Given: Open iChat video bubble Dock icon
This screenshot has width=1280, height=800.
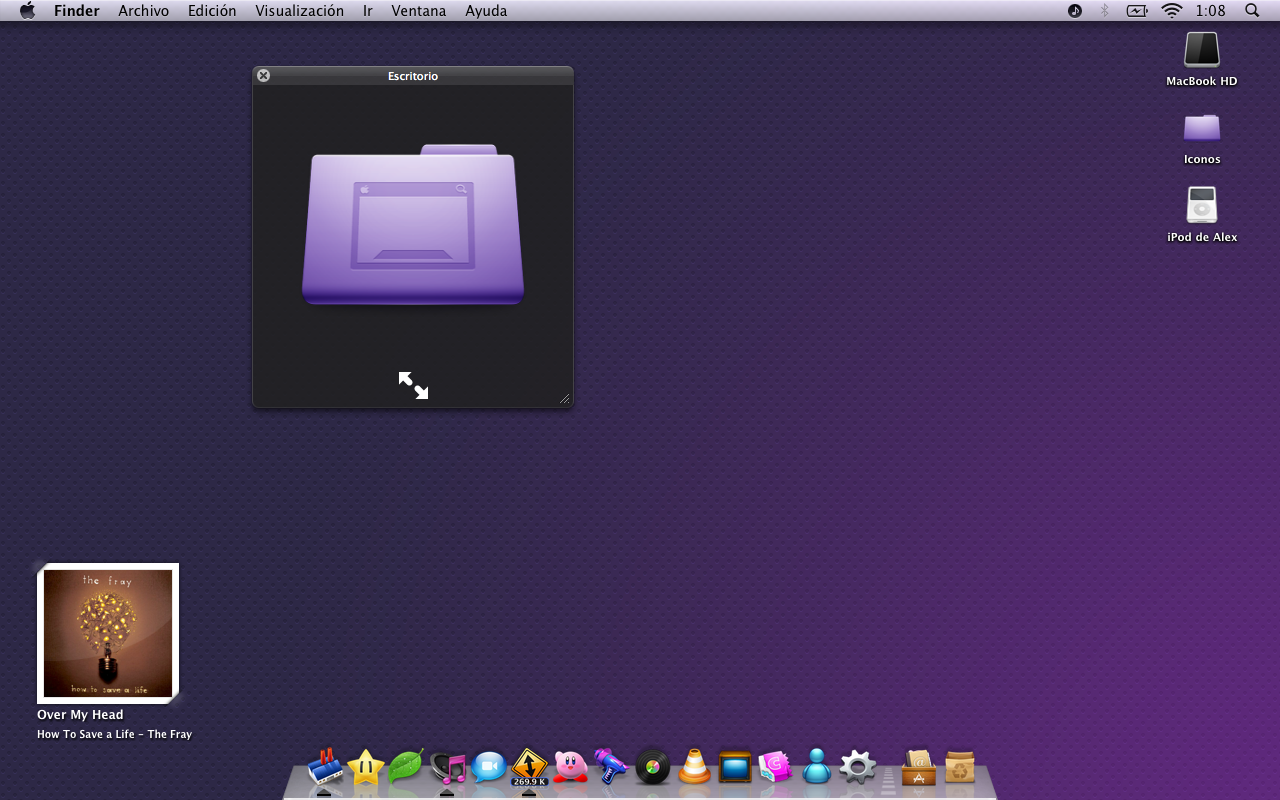Looking at the screenshot, I should click(489, 767).
